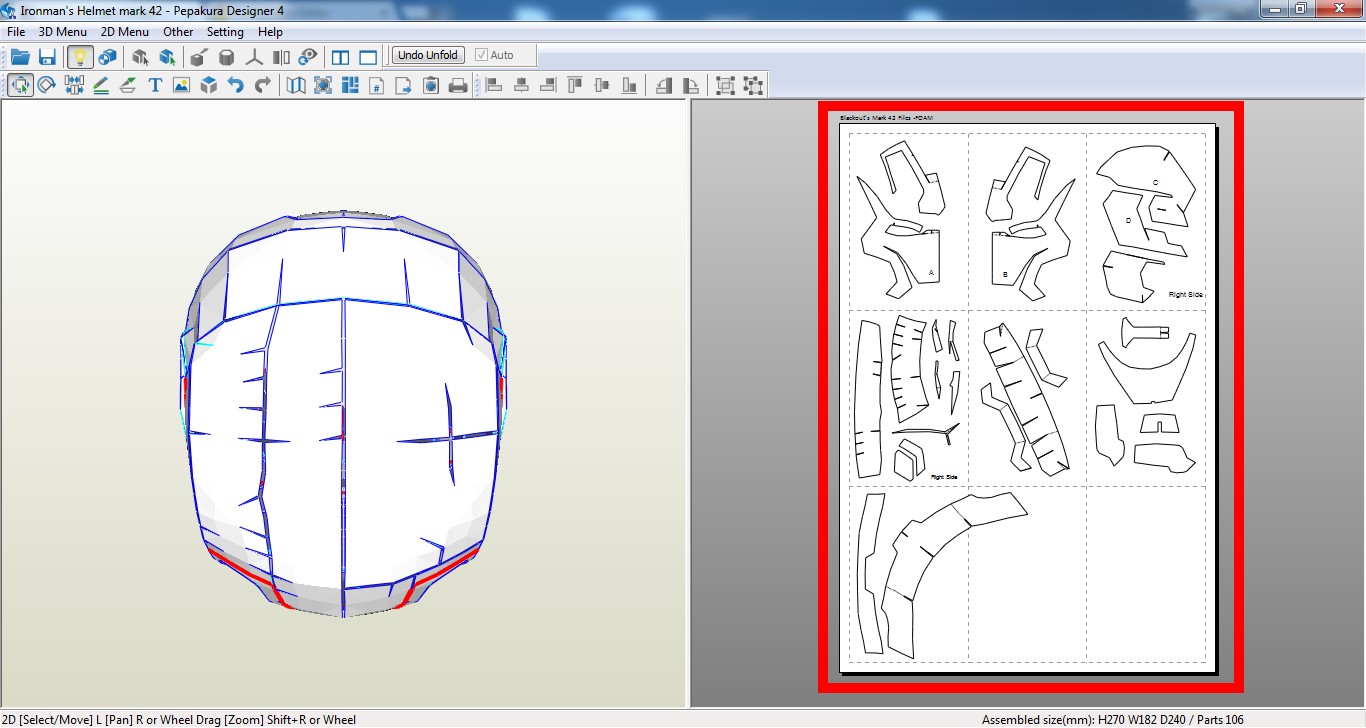1366x728 pixels.
Task: Click the cube with knife cut-edge icon
Action: click(x=200, y=56)
